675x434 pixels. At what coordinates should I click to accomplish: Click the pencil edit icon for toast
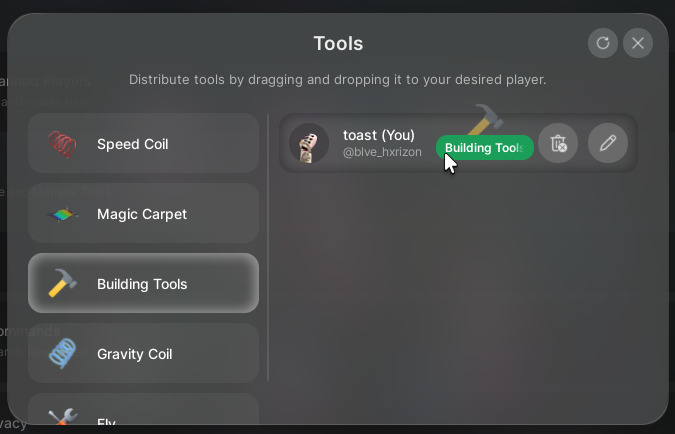point(607,143)
